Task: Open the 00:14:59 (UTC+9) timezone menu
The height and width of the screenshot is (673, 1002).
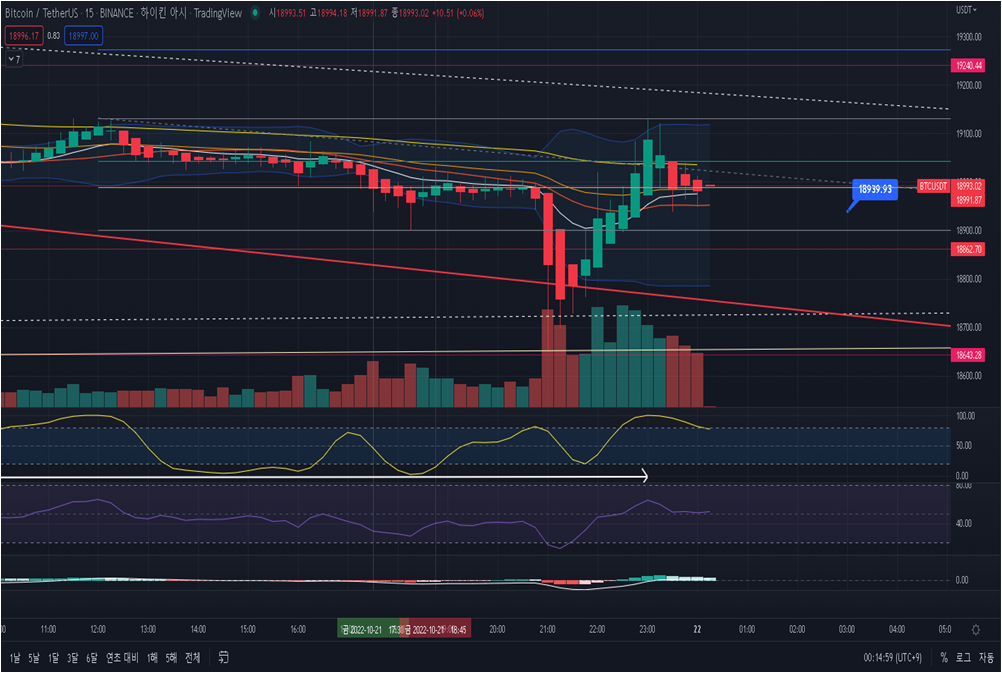Action: click(x=893, y=657)
